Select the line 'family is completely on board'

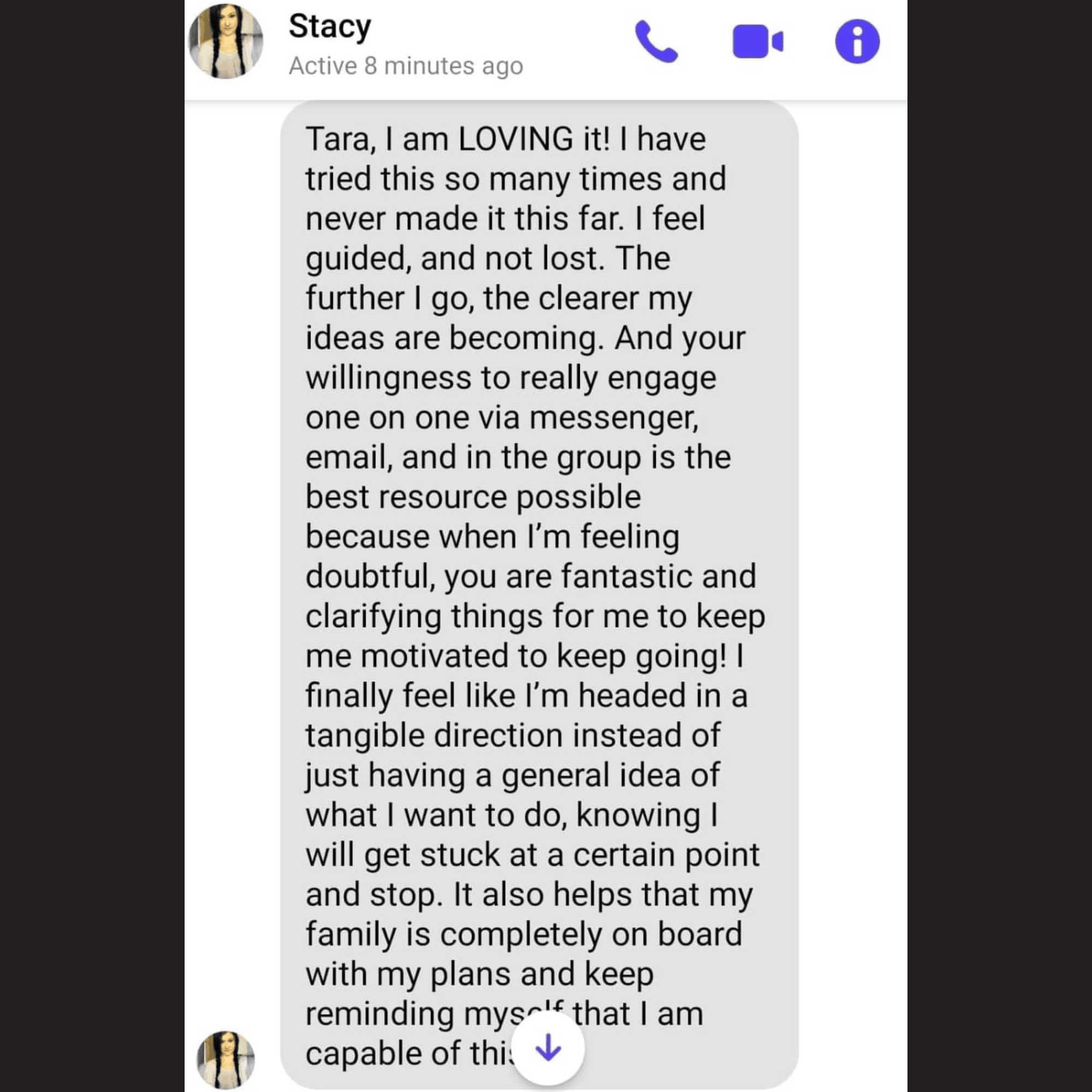point(524,935)
